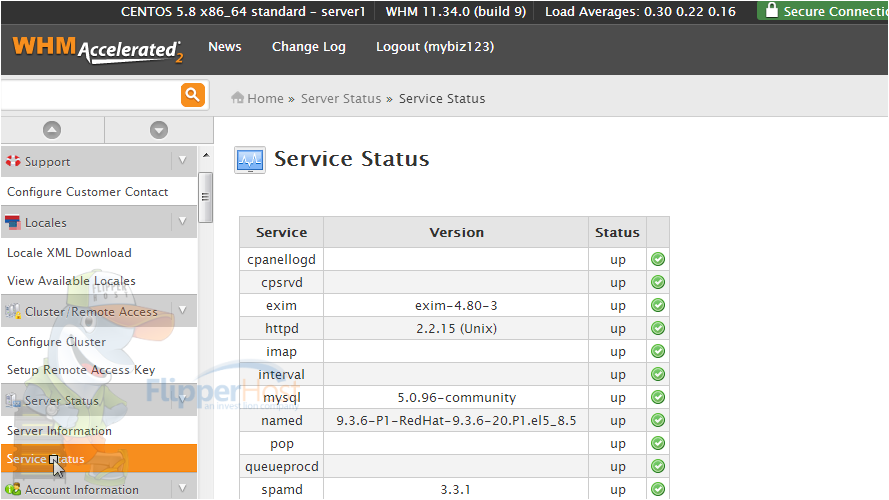Click the green check for spamd

coord(658,489)
